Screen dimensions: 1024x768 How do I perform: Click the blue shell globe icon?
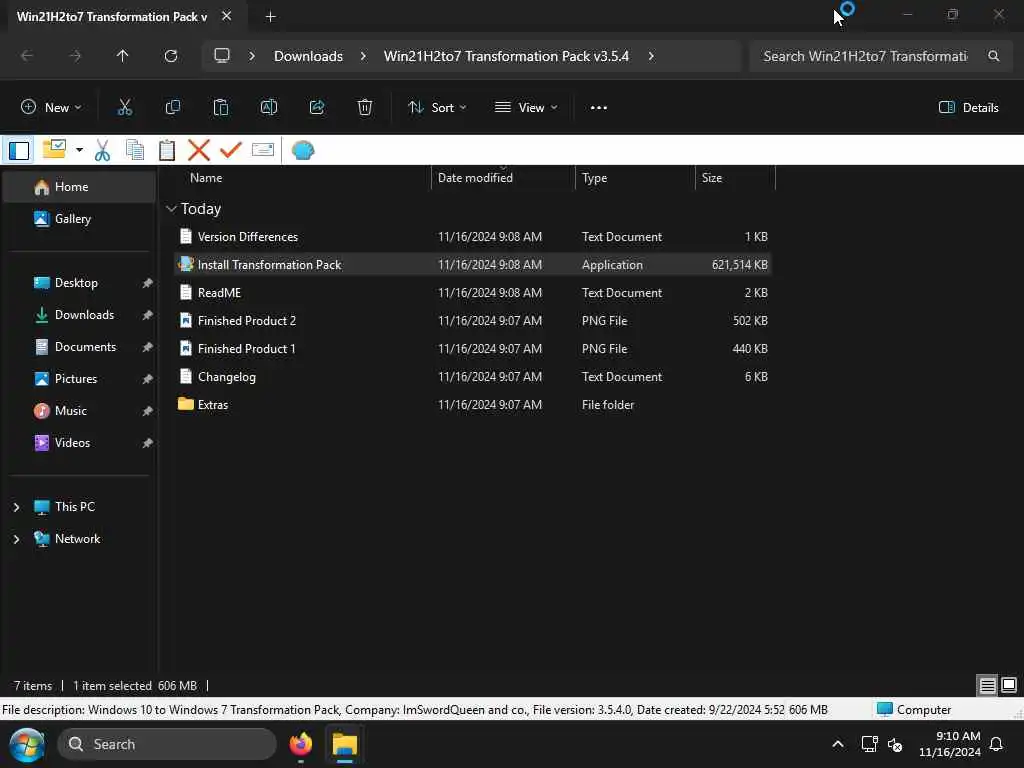[303, 150]
